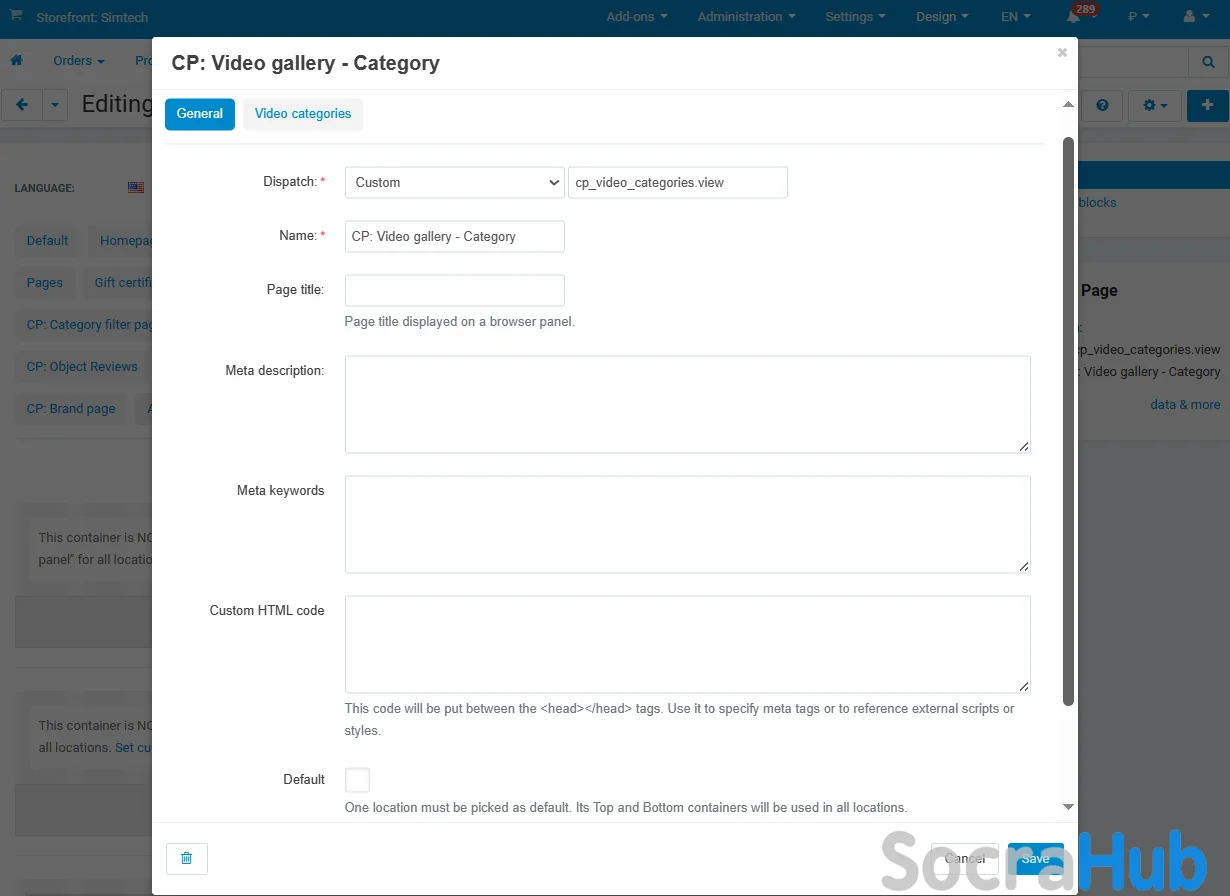Open the notifications bell icon
The width and height of the screenshot is (1230, 896).
coord(1074,17)
